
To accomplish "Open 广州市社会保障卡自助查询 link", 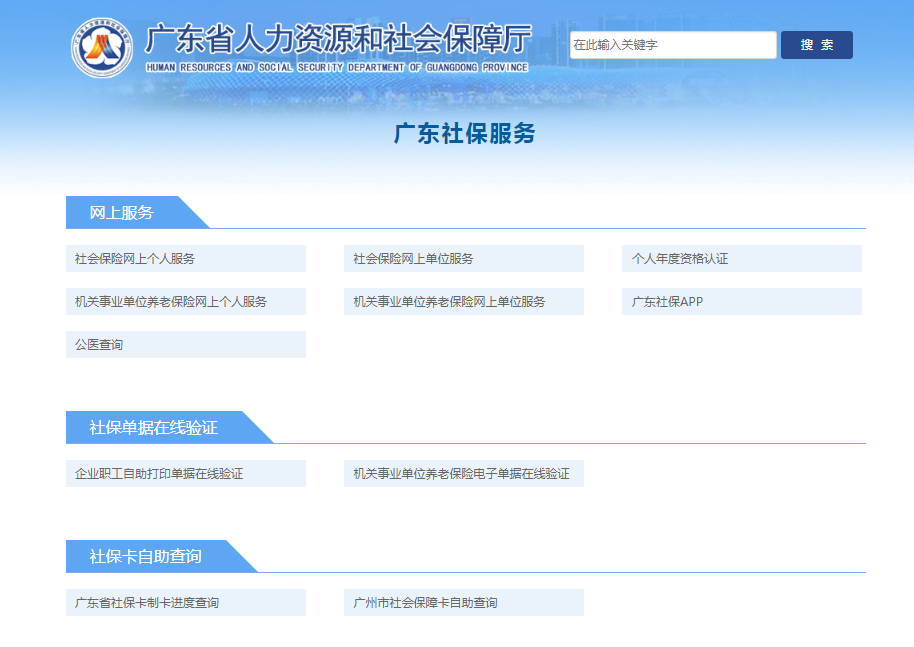I will pos(464,602).
